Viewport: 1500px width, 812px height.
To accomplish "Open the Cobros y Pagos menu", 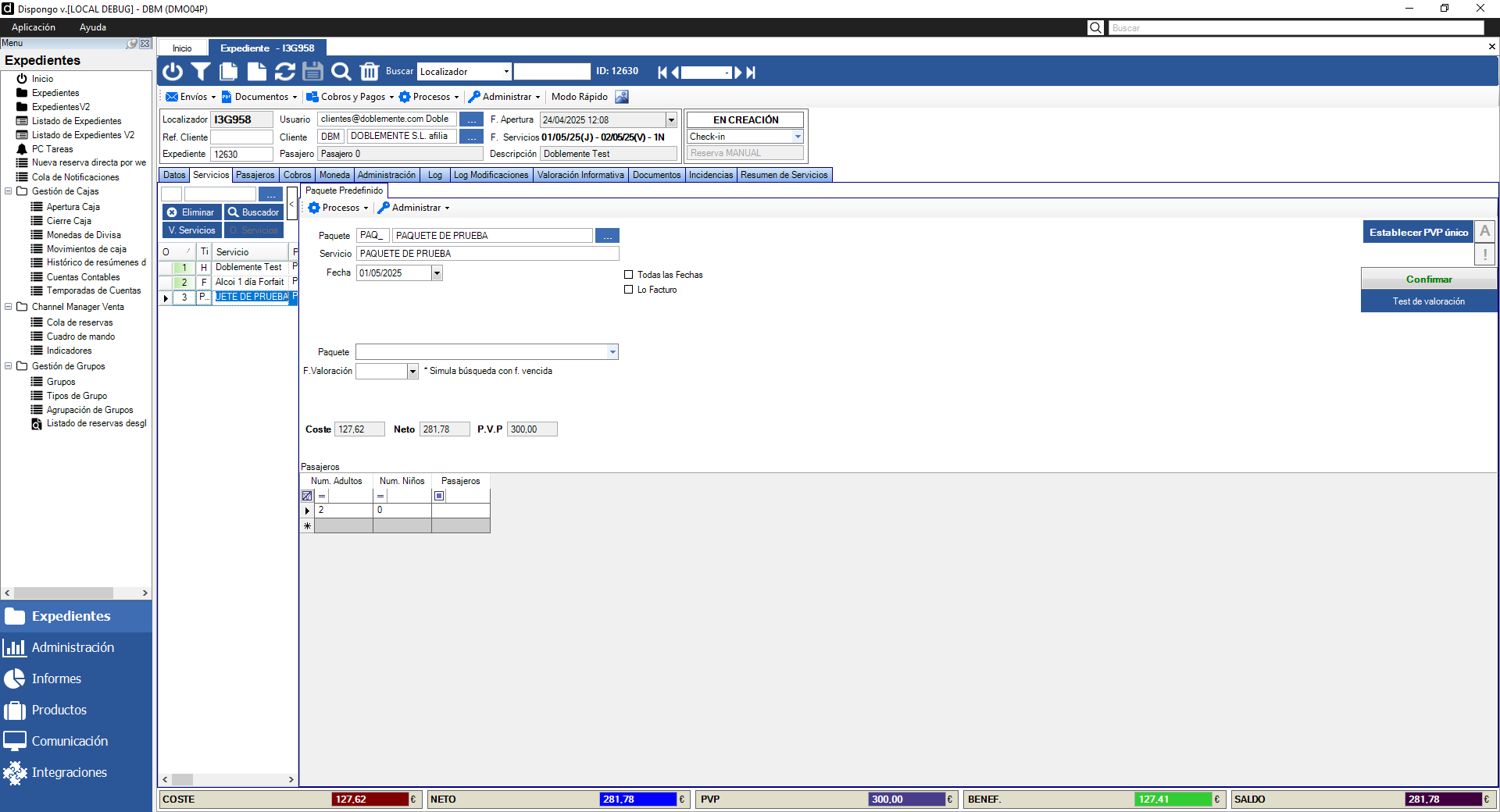I will [x=350, y=97].
